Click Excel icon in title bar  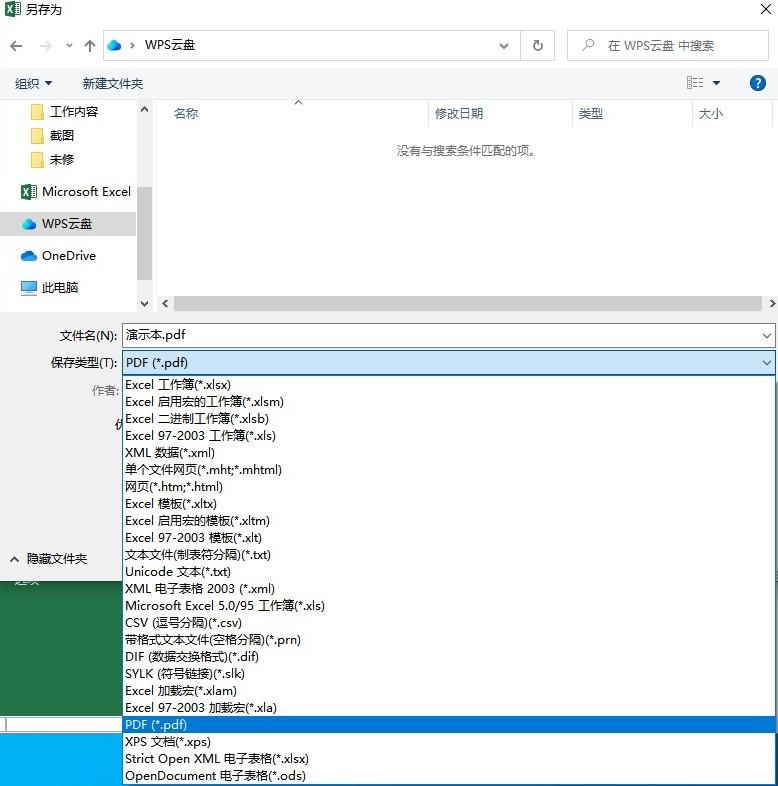13,9
